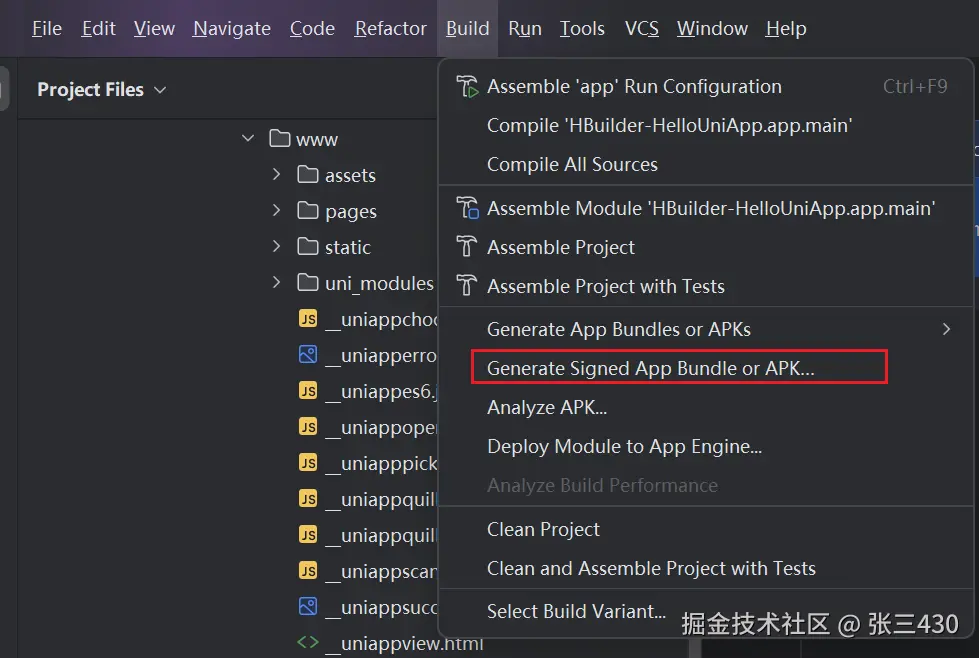The height and width of the screenshot is (658, 979).
Task: Open the File menu
Action: [47, 29]
